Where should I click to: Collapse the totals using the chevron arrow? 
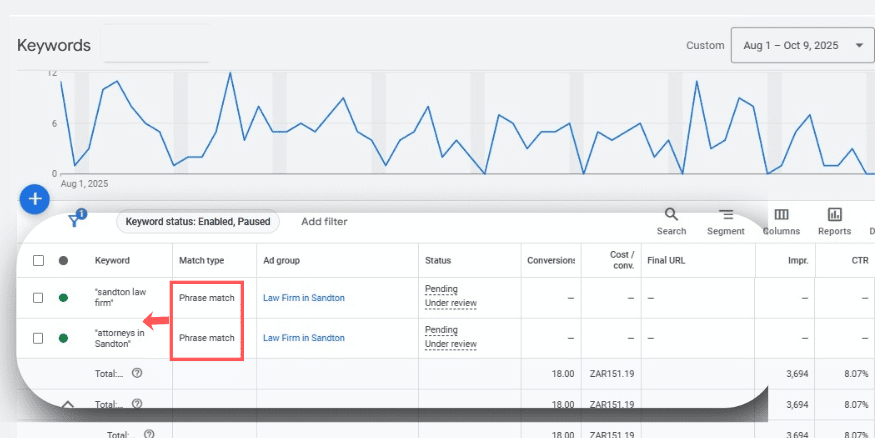(x=68, y=405)
